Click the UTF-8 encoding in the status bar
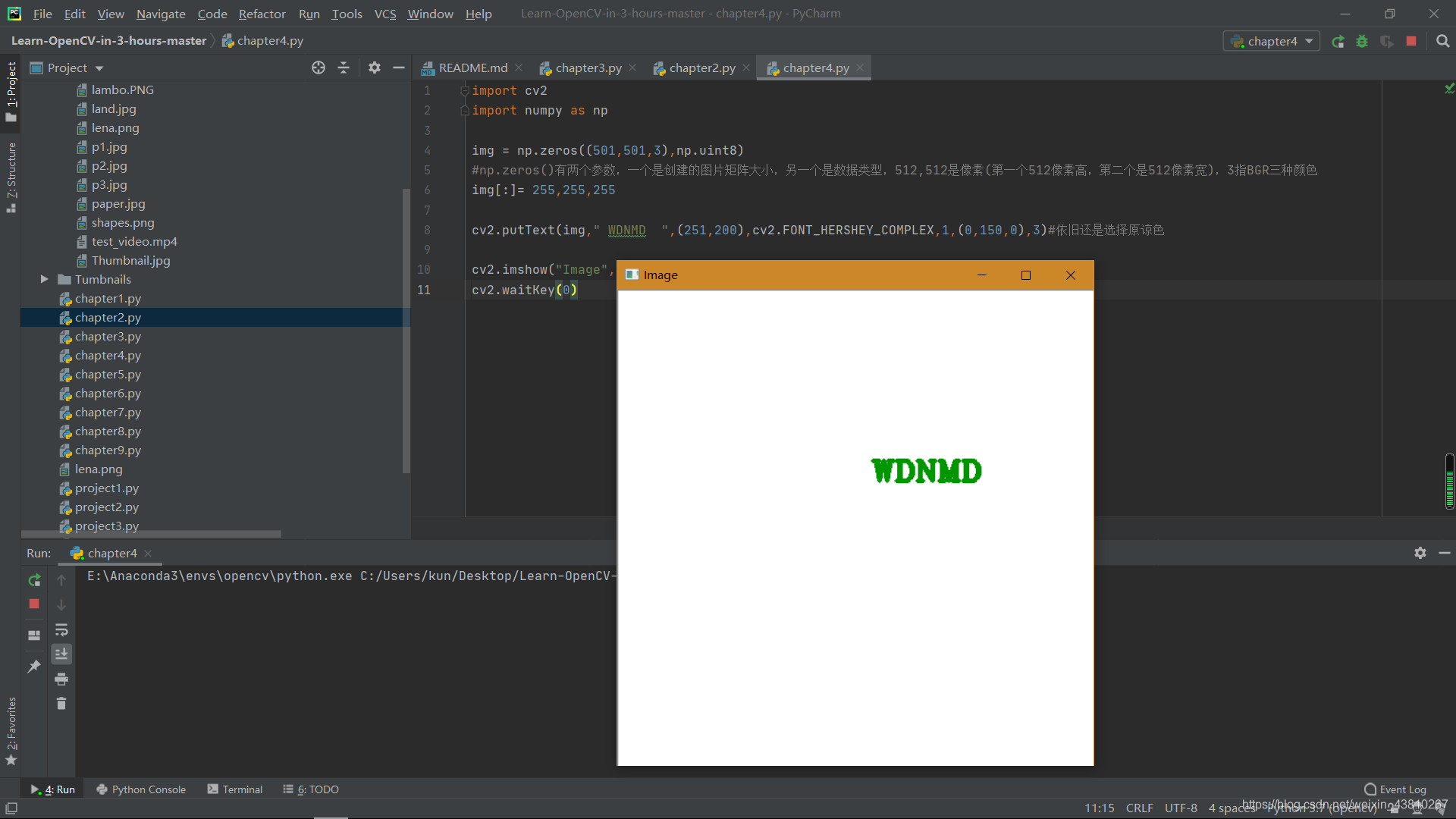 (x=1181, y=808)
